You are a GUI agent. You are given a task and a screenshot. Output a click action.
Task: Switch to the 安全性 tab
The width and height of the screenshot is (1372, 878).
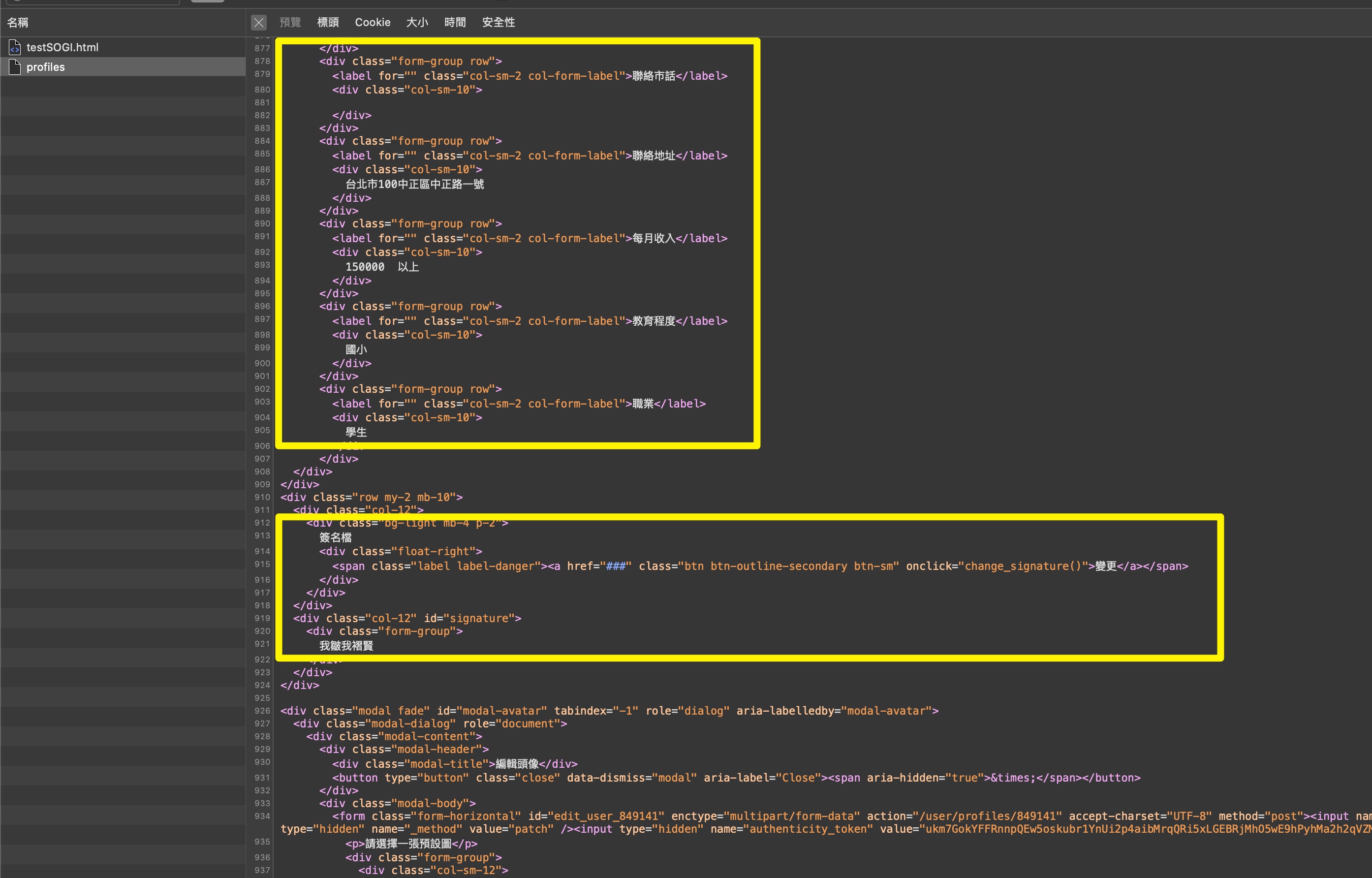498,22
